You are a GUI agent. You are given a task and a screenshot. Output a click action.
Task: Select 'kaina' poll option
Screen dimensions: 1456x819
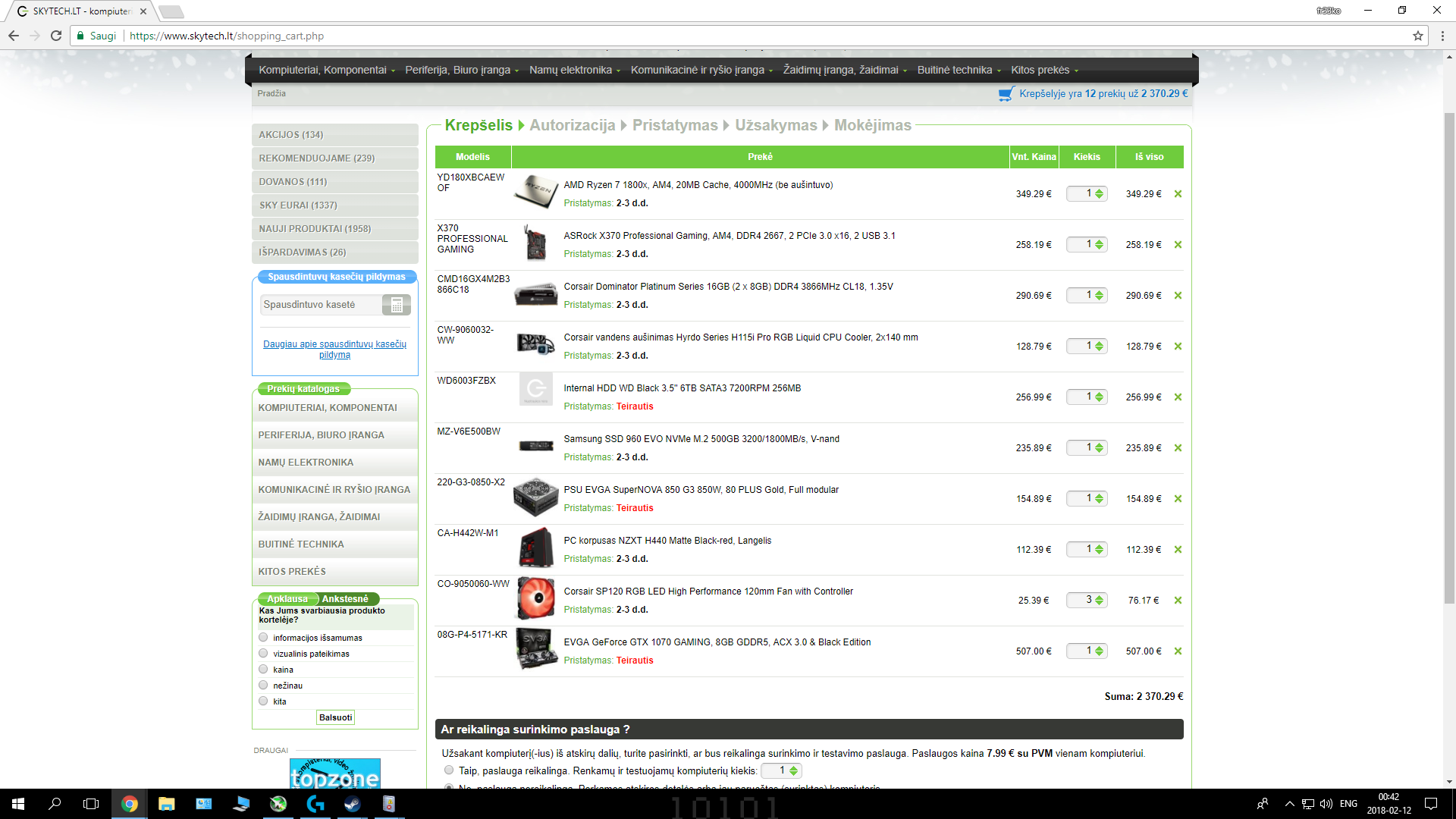(x=263, y=670)
